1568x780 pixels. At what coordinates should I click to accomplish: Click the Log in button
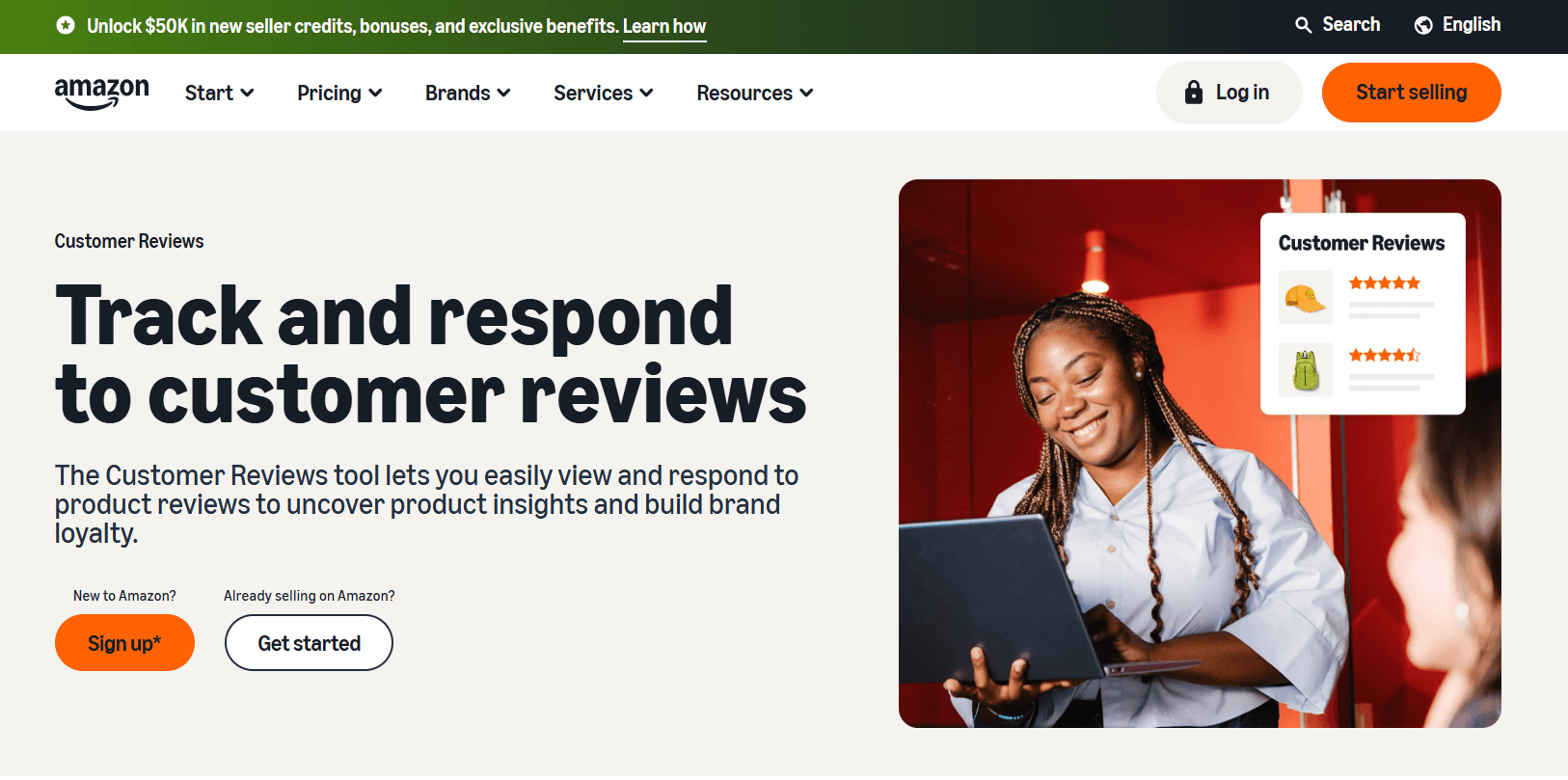tap(1229, 93)
